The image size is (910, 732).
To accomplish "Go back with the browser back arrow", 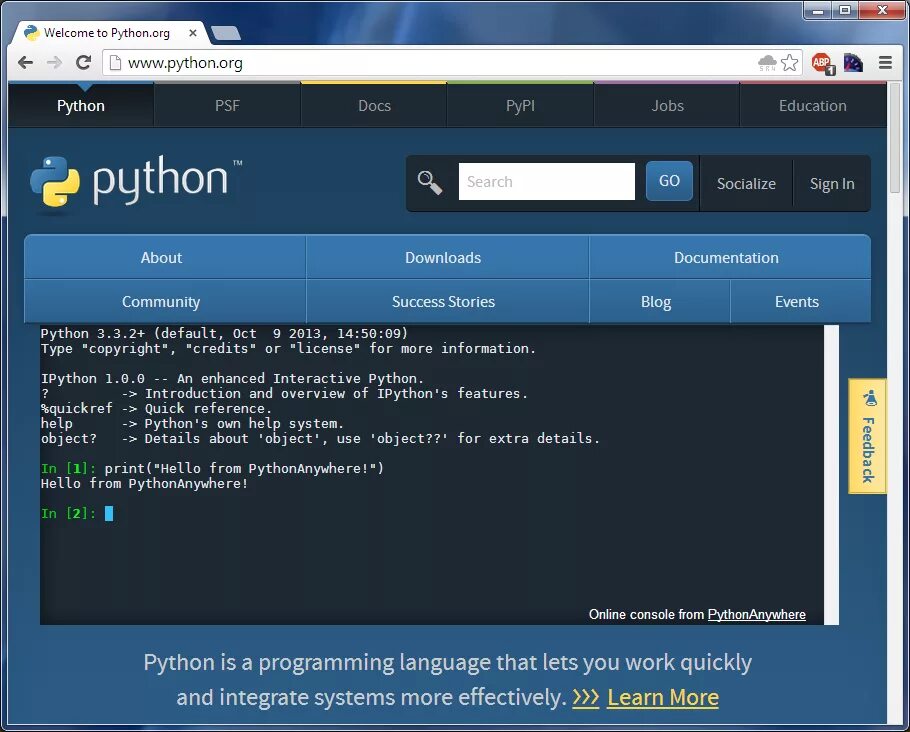I will 25,62.
